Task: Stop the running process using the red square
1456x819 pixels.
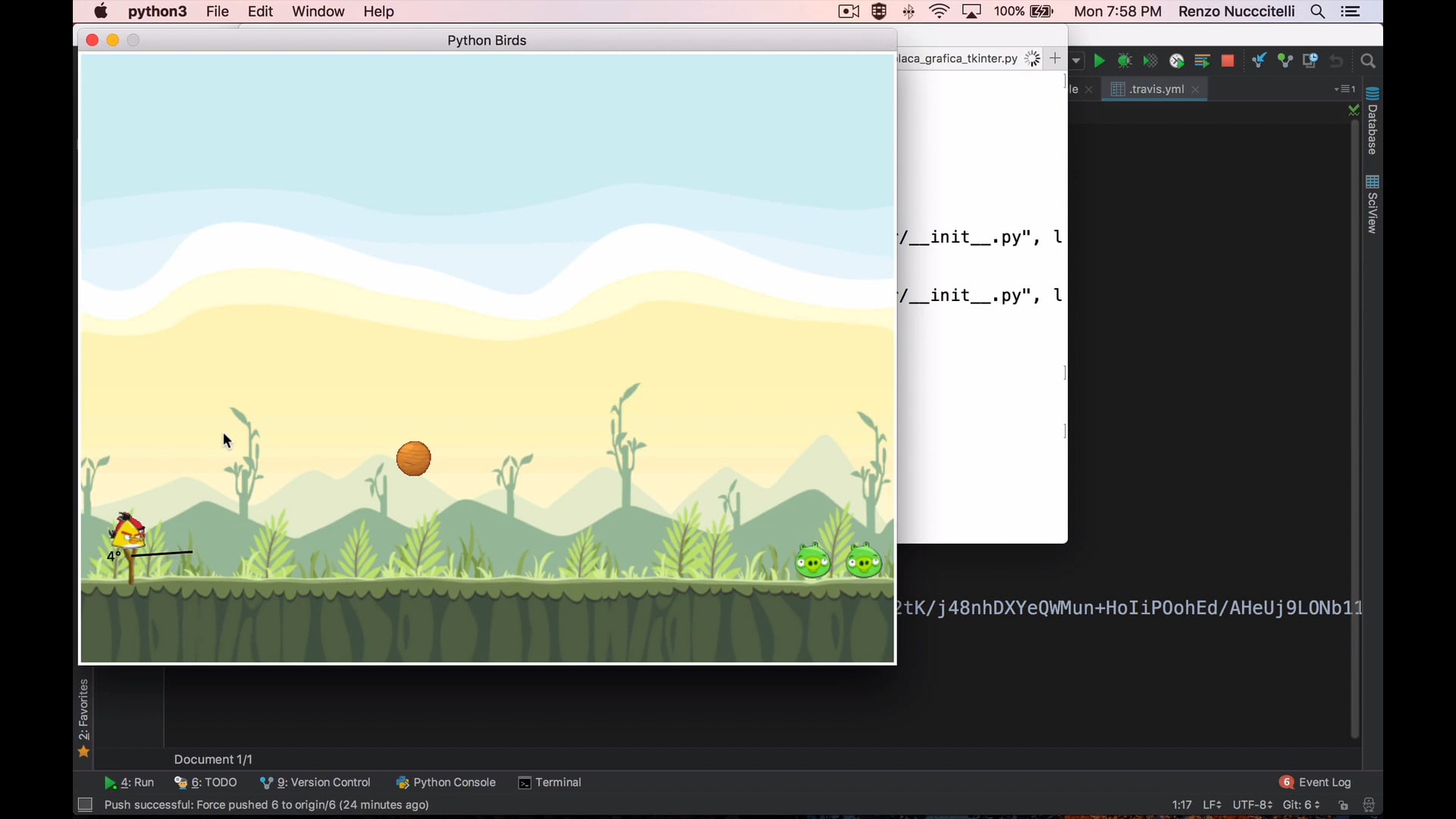Action: click(x=1228, y=61)
